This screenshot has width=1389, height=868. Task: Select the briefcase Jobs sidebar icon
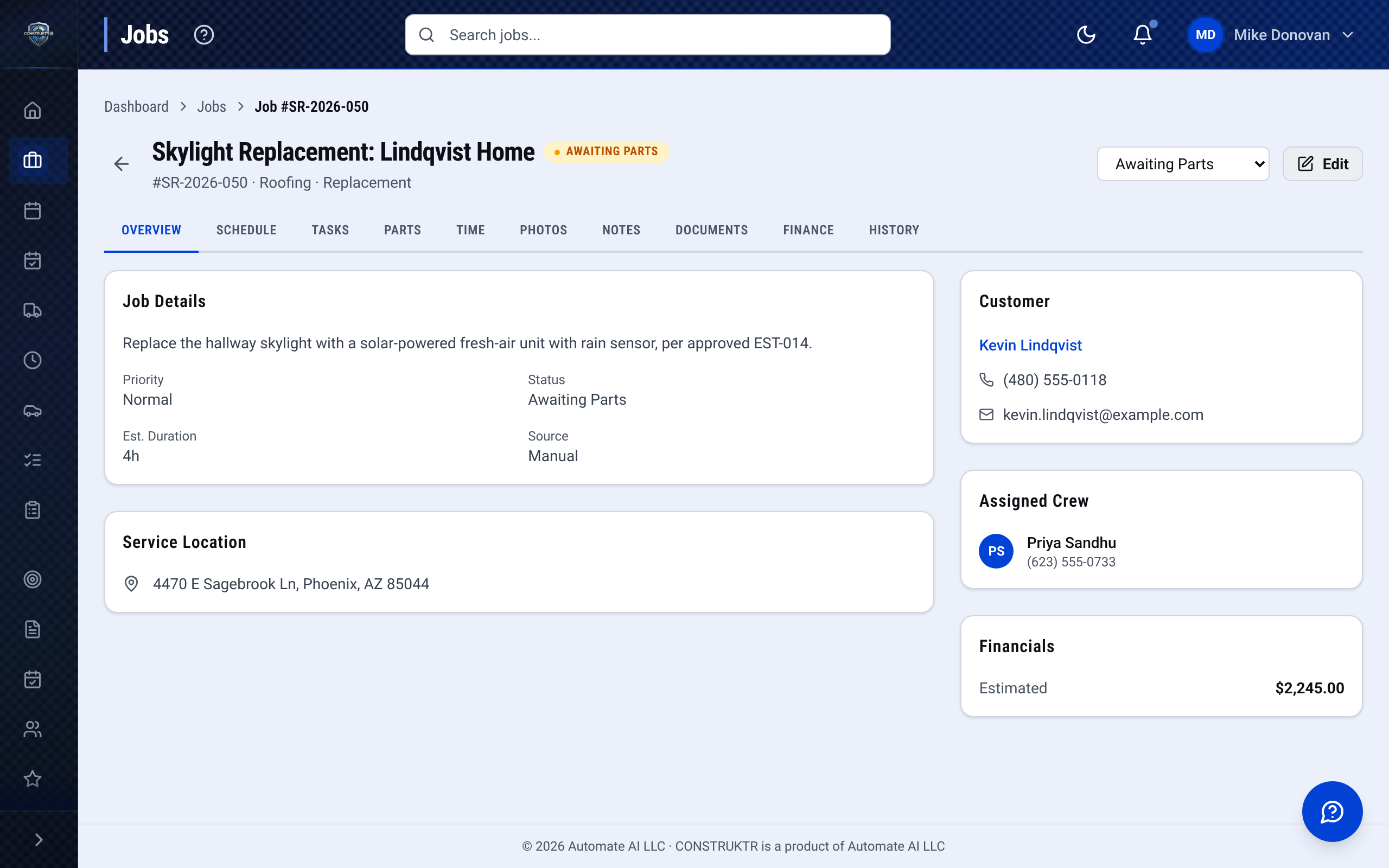tap(33, 160)
